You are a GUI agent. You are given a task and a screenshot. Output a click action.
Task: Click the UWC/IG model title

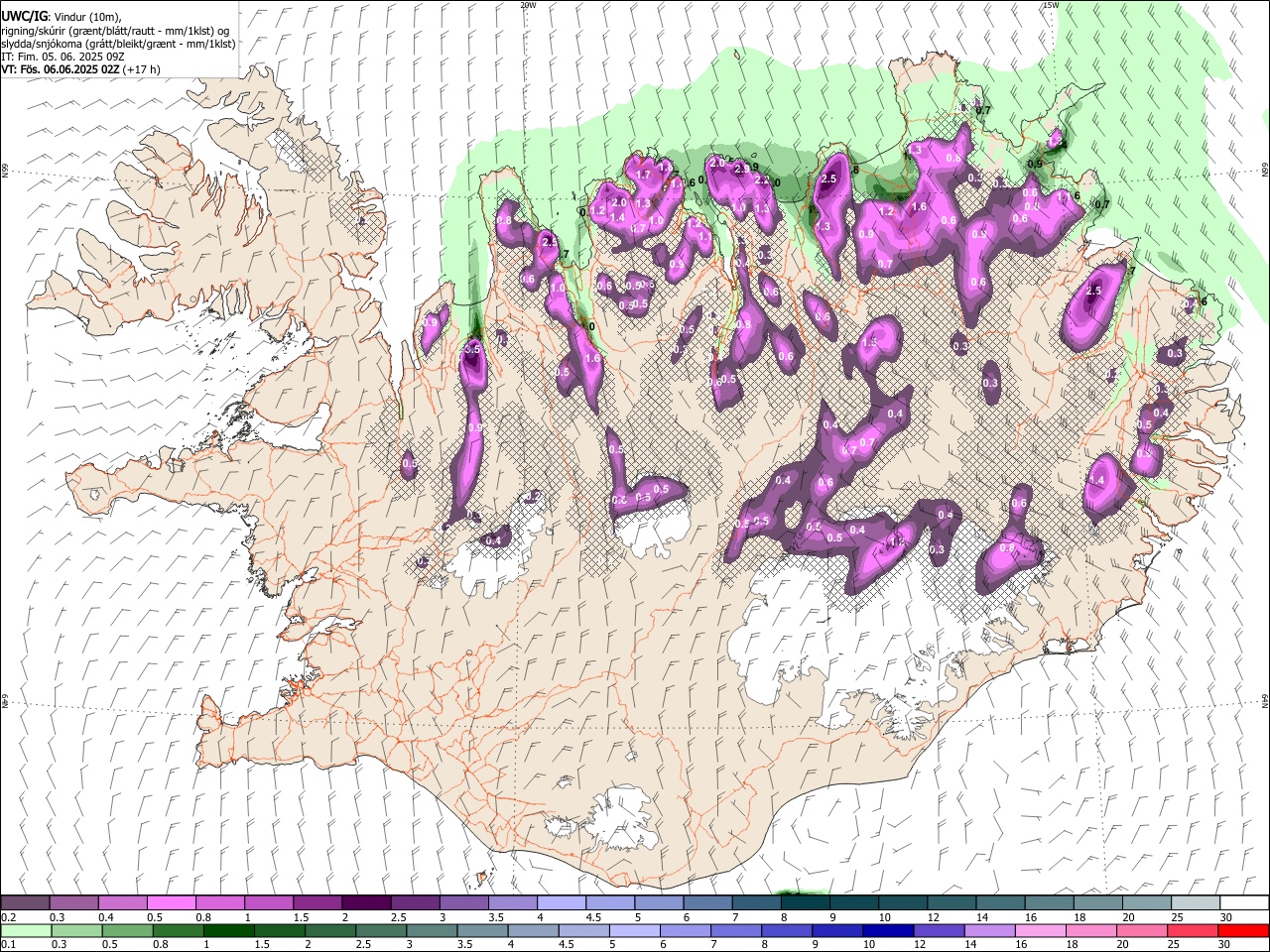(x=24, y=17)
